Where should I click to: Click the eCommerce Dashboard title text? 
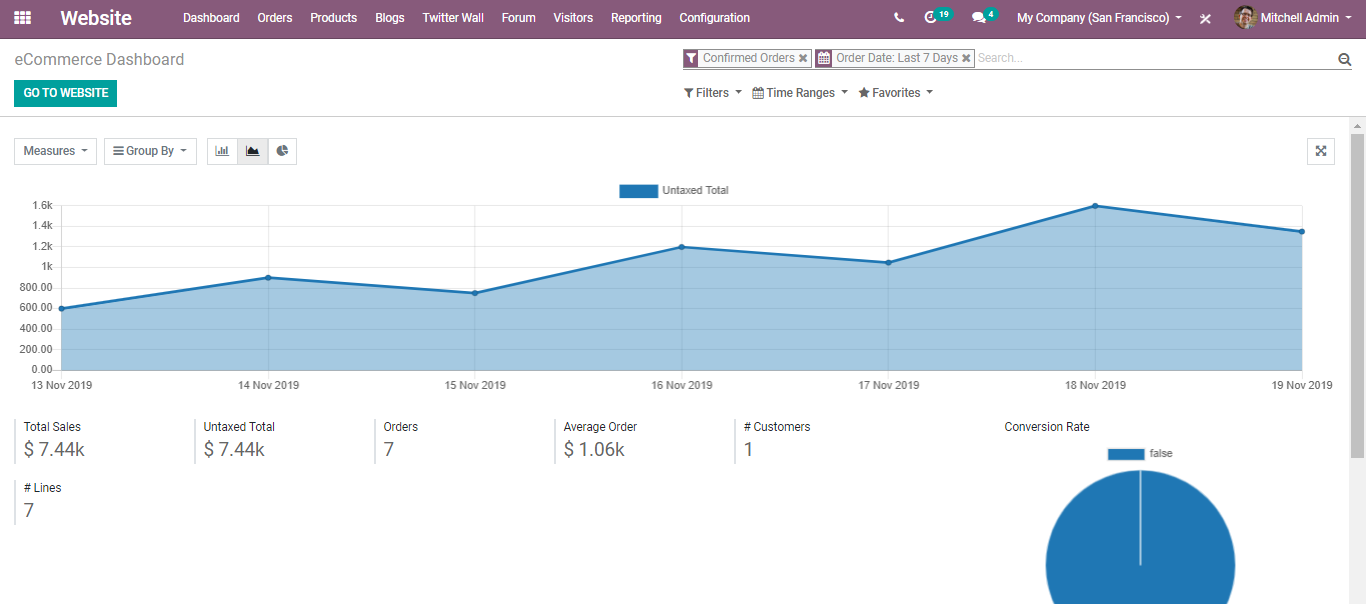coord(99,59)
